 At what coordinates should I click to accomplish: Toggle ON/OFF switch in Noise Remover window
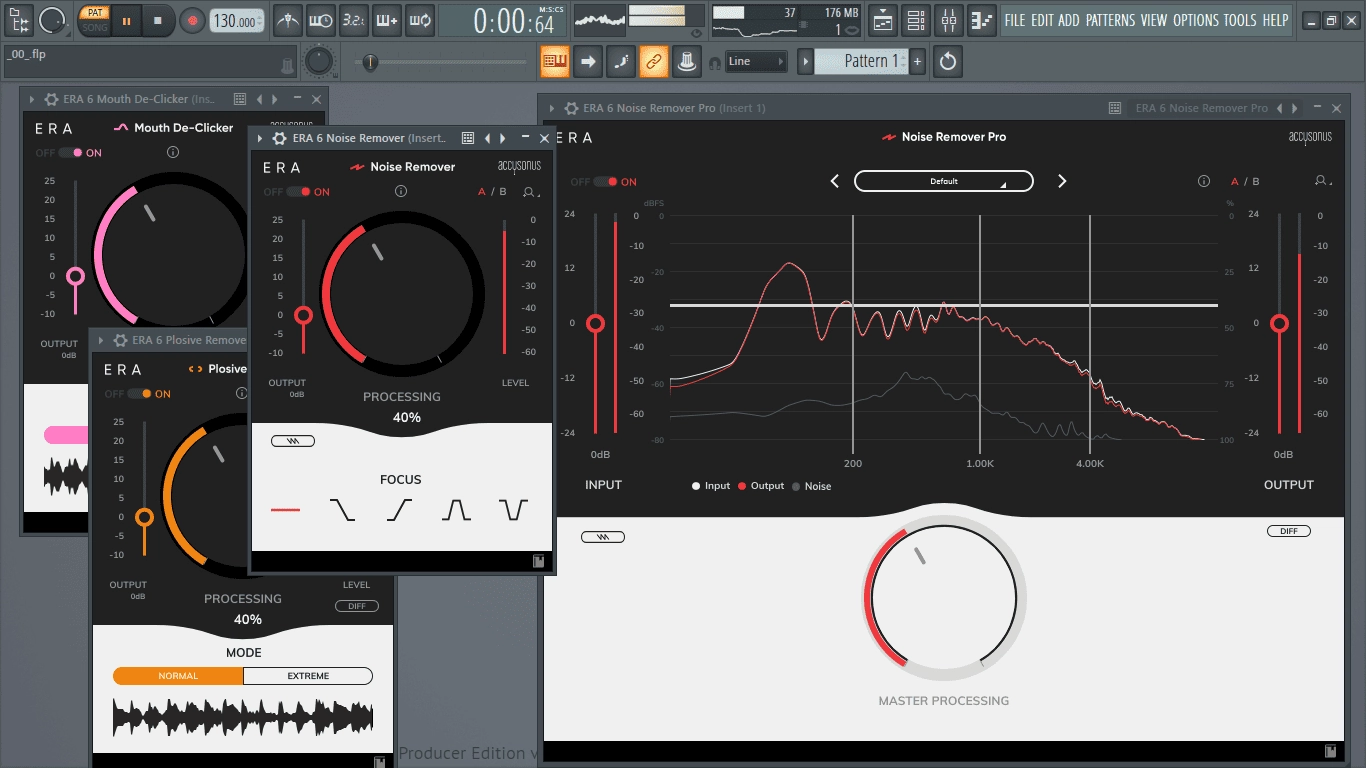297,192
